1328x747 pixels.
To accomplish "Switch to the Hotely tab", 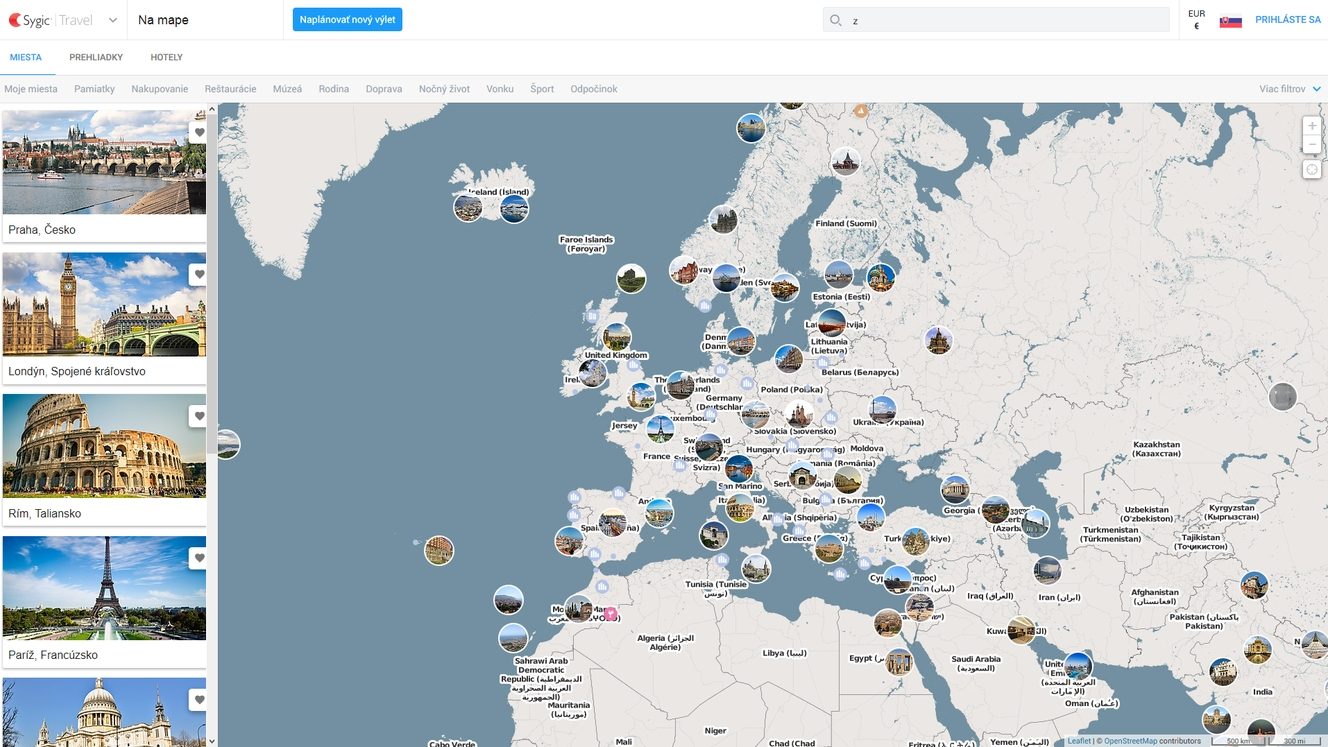I will pos(167,57).
